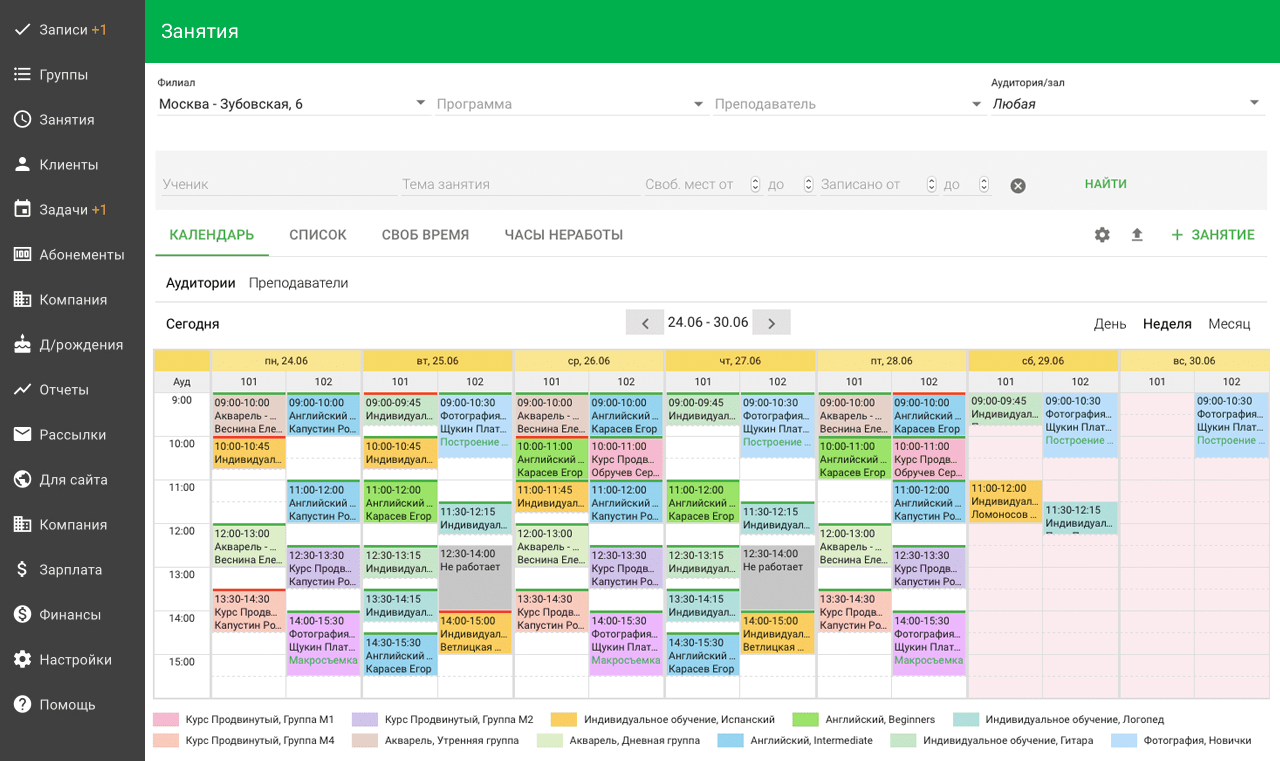This screenshot has width=1280, height=761.
Task: Clear search filters with the X icon
Action: click(x=1018, y=185)
